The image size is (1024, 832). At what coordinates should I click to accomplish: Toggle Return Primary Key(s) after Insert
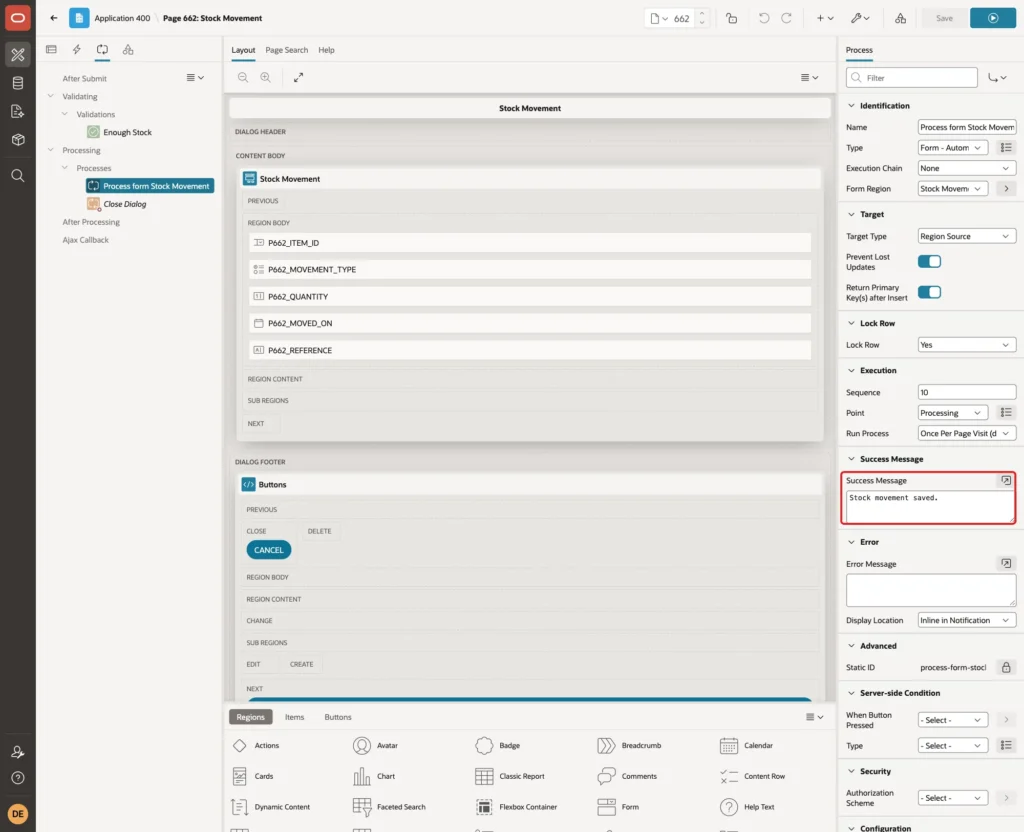pyautogui.click(x=929, y=292)
